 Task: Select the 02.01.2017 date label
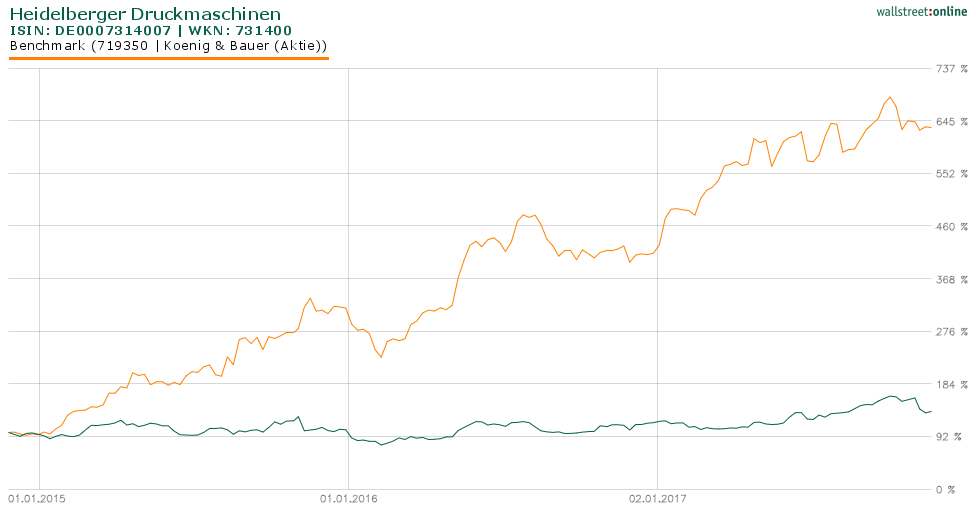pos(657,498)
